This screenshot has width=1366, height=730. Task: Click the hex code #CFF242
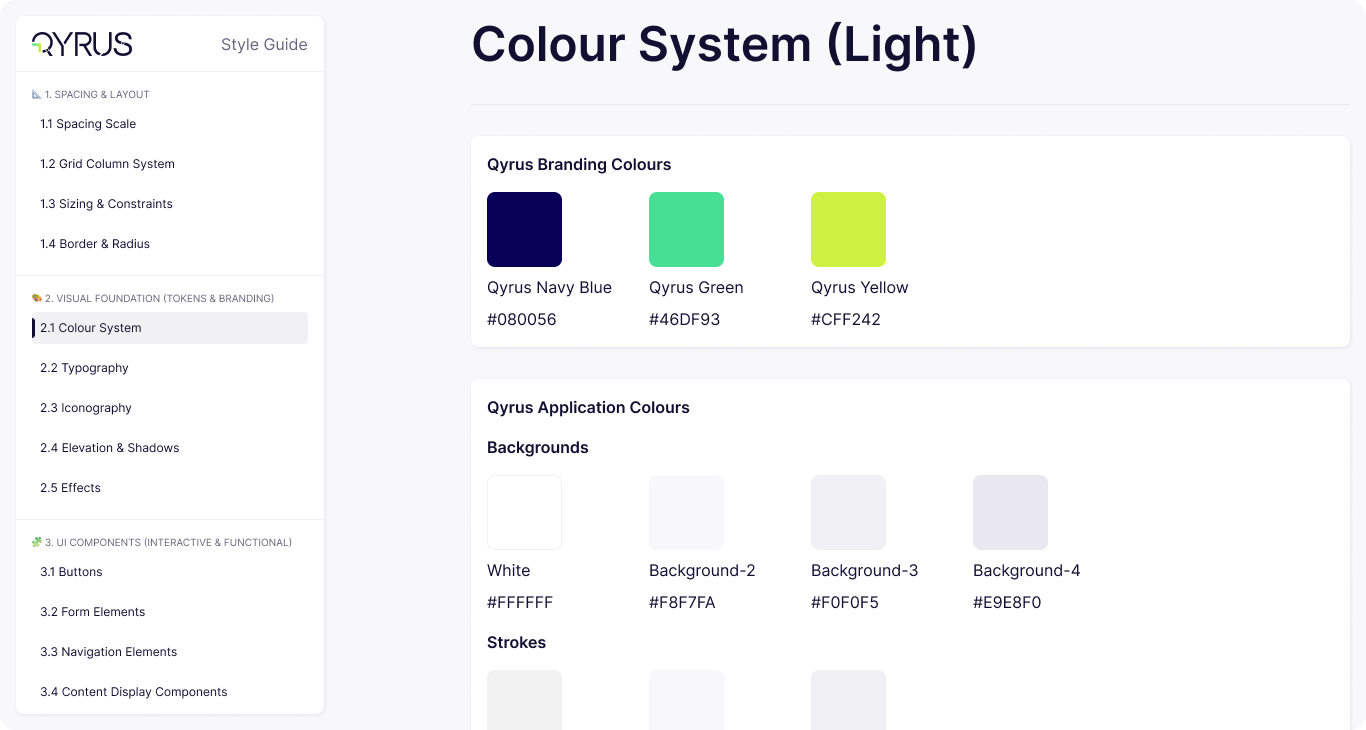pos(846,320)
